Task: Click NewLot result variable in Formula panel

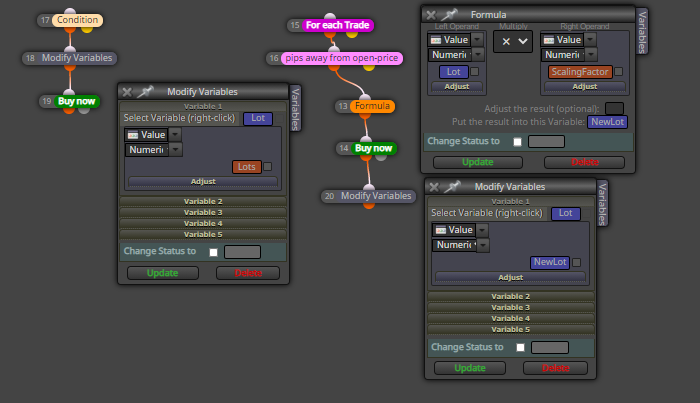Action: [x=607, y=122]
